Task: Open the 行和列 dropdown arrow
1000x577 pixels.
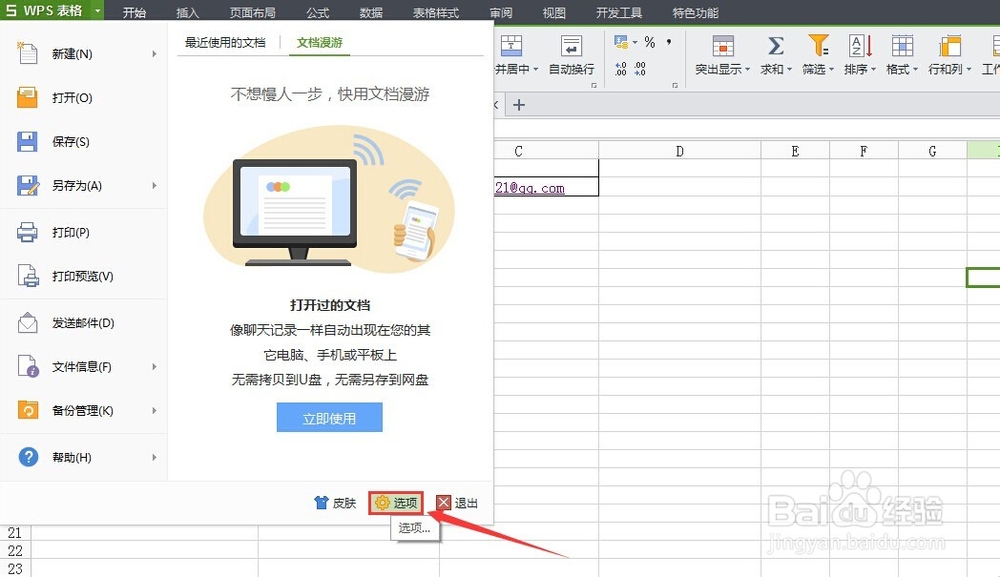Action: (968, 69)
